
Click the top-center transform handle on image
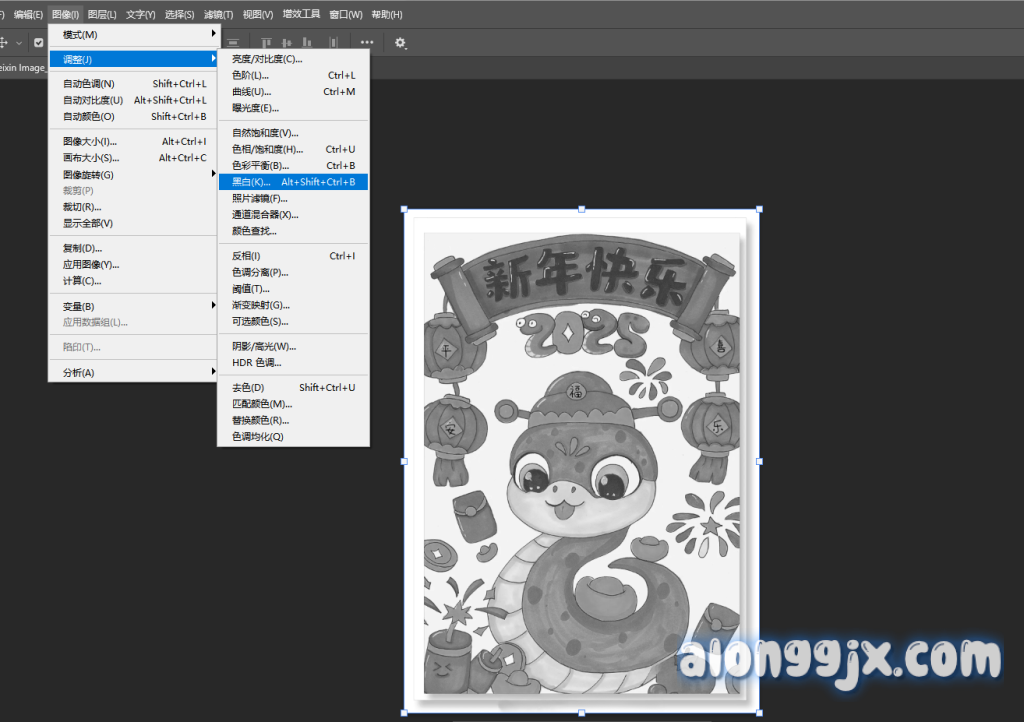tap(582, 209)
